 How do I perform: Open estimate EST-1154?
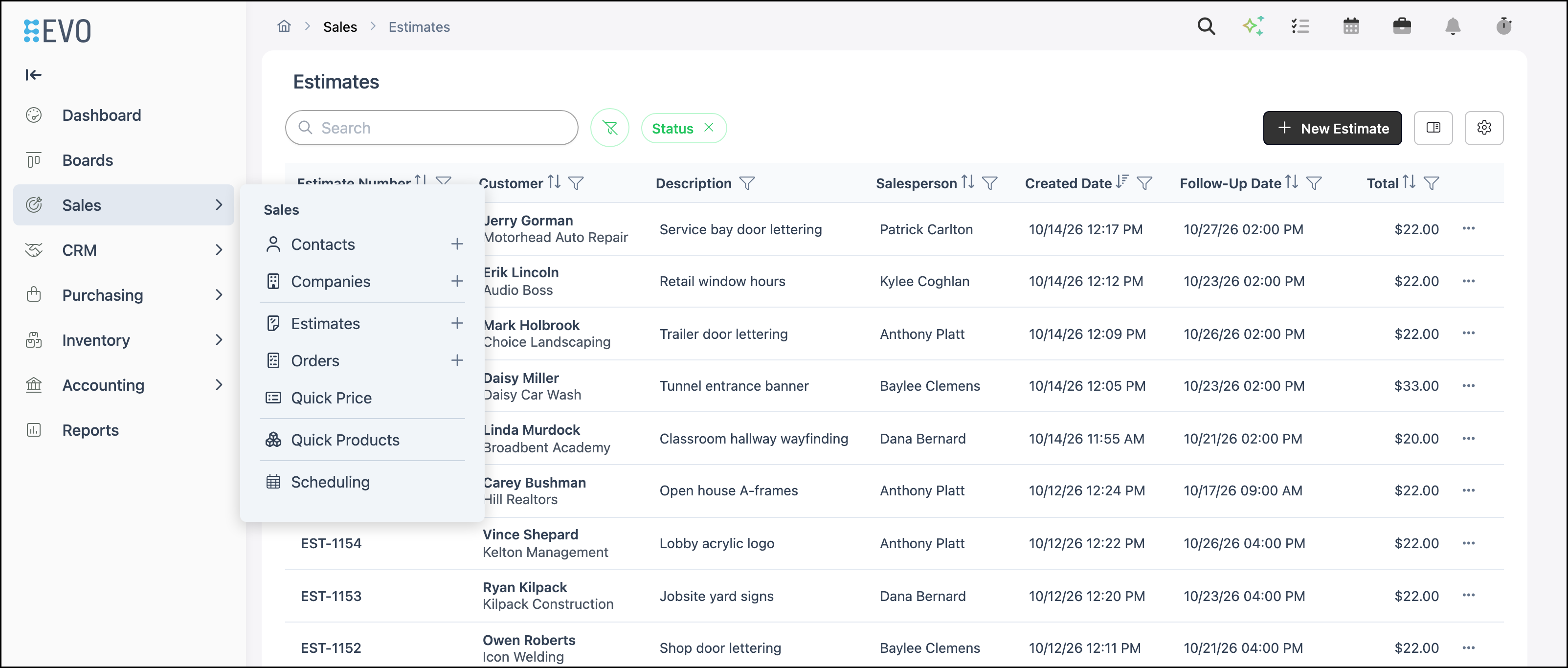331,543
